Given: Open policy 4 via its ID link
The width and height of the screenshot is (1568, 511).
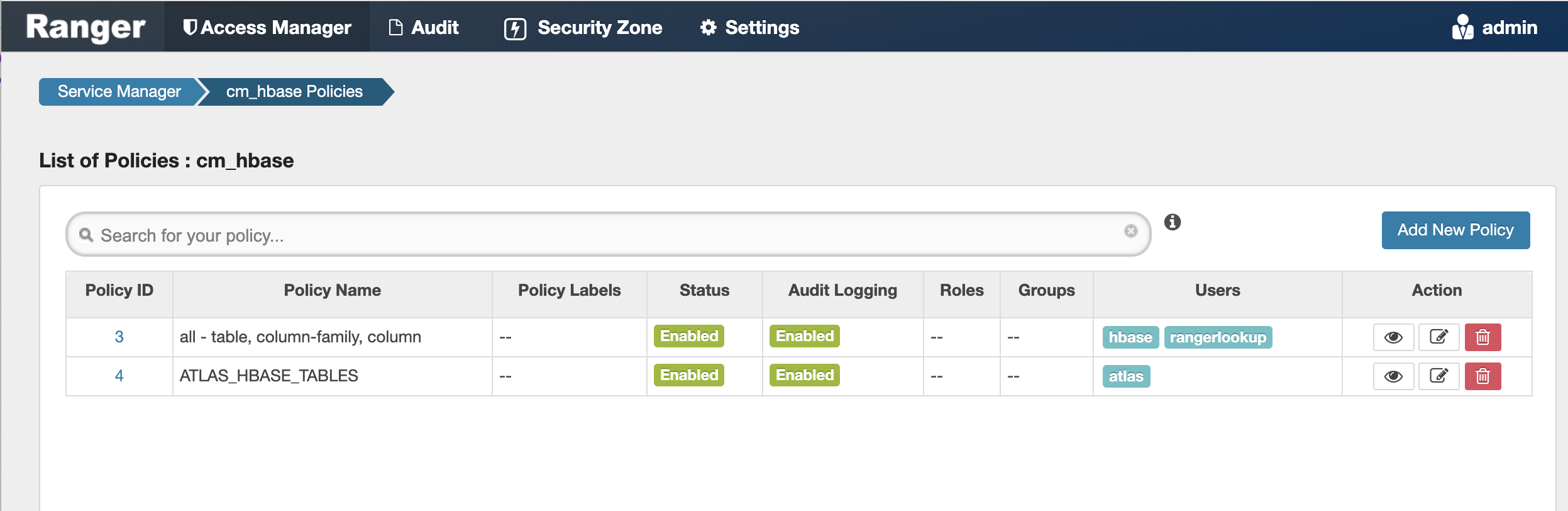Looking at the screenshot, I should click(119, 374).
